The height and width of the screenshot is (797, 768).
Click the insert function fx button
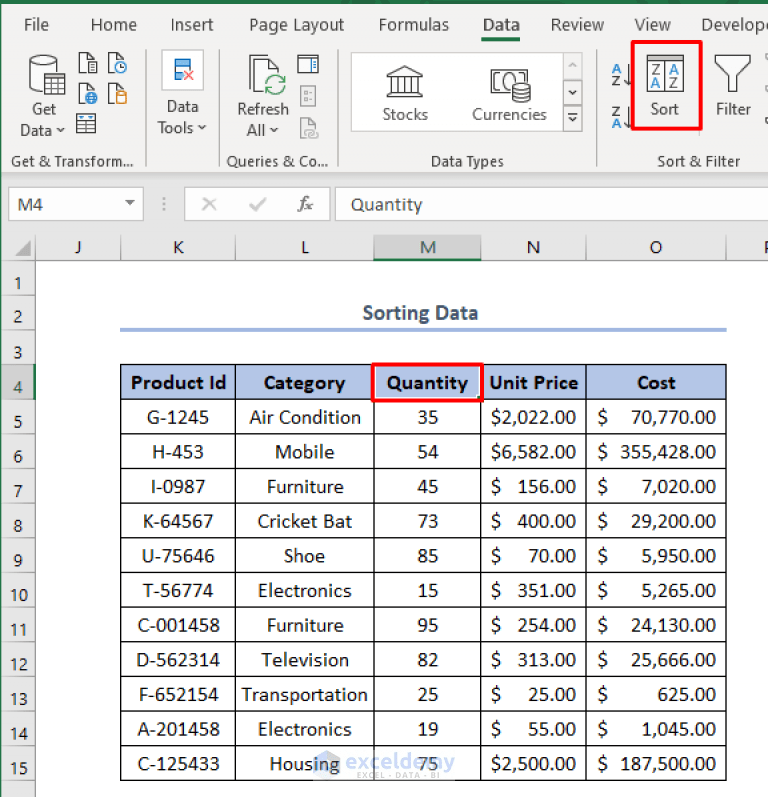(x=305, y=204)
